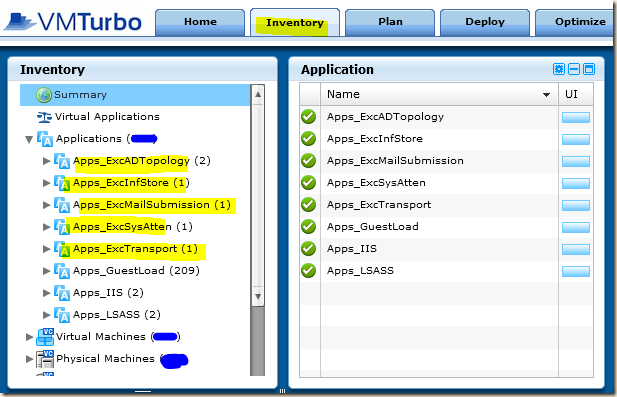Click the UI bar for Apps_LSASS
Screen dimensions: 617x397
point(576,272)
